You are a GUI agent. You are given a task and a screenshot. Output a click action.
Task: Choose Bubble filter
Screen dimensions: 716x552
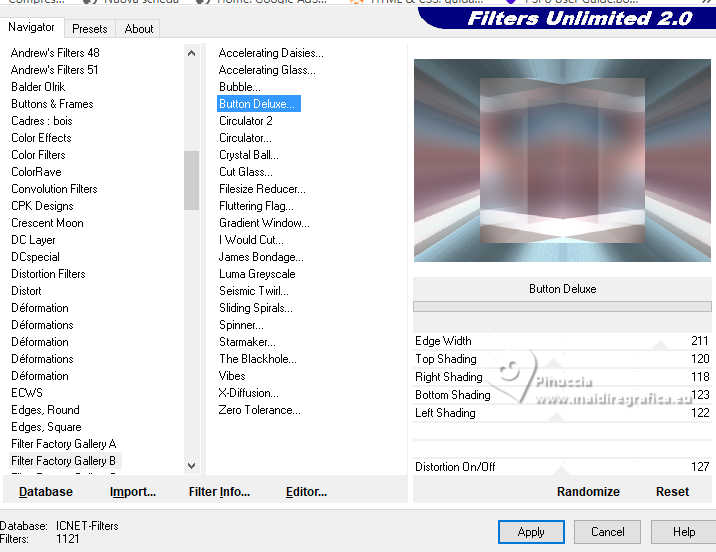pos(240,87)
